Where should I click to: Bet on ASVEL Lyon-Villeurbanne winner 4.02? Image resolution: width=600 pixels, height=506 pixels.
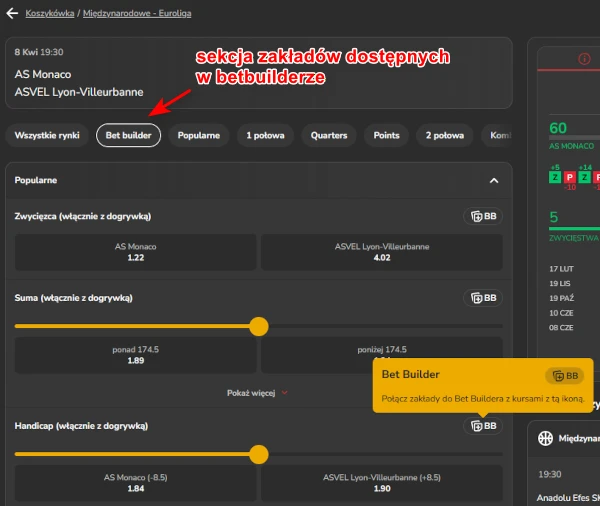(x=382, y=252)
